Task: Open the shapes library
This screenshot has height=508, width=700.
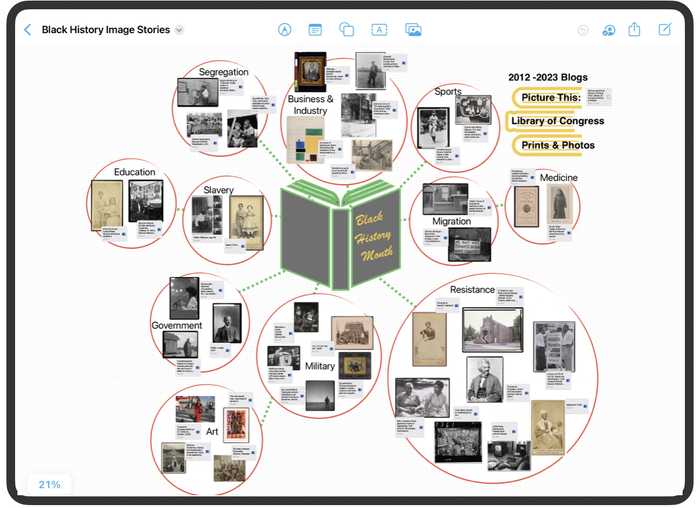Action: point(346,30)
